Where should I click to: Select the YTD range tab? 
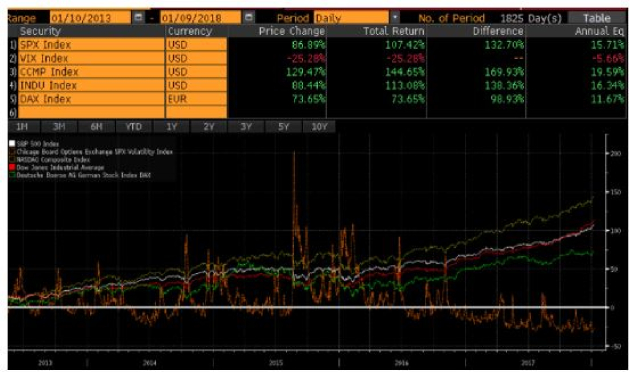[x=133, y=127]
